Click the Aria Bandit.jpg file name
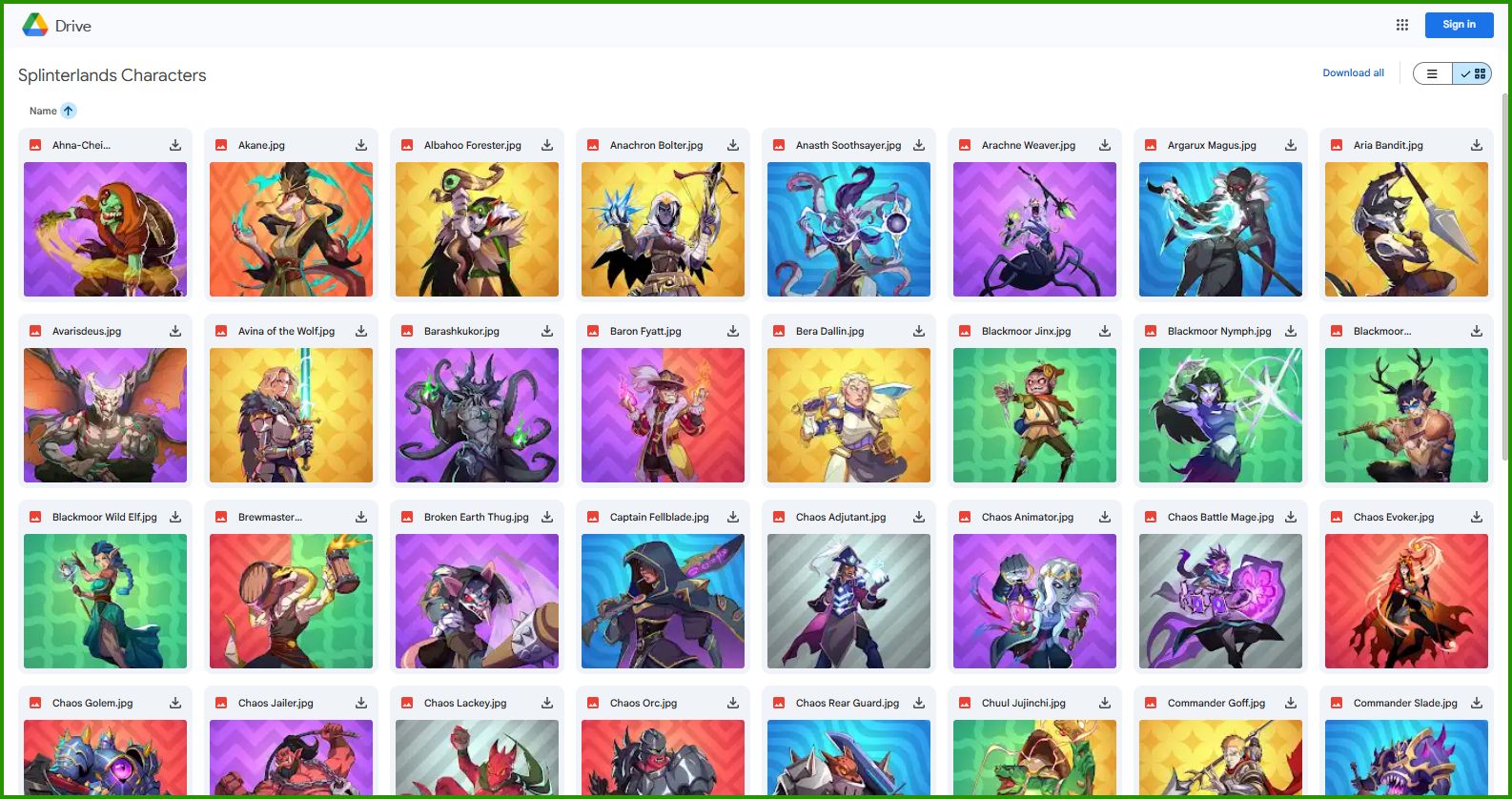Viewport: 1512px width, 799px height. pos(1388,145)
